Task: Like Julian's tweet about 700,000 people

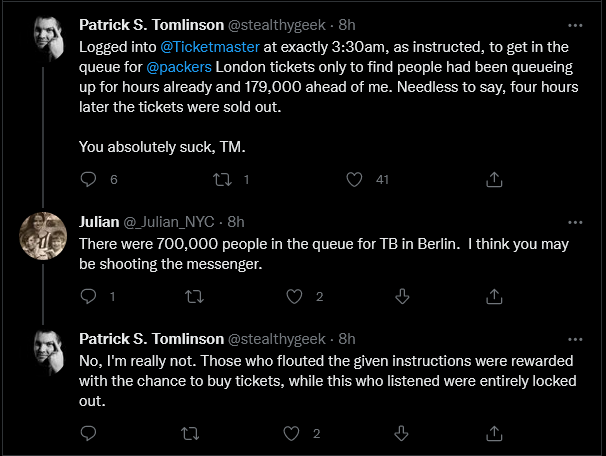Action: pos(294,296)
